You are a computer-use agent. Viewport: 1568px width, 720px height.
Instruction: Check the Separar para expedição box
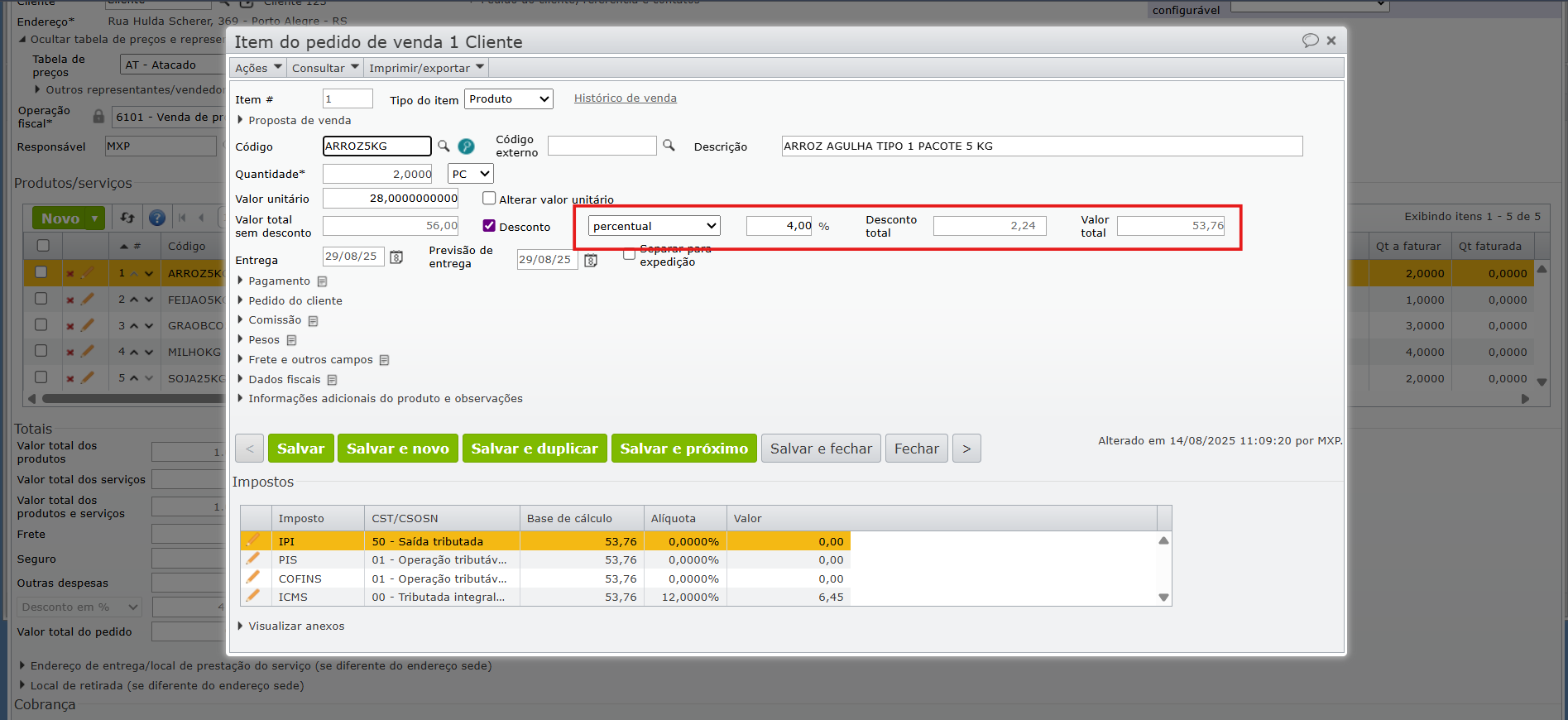629,254
